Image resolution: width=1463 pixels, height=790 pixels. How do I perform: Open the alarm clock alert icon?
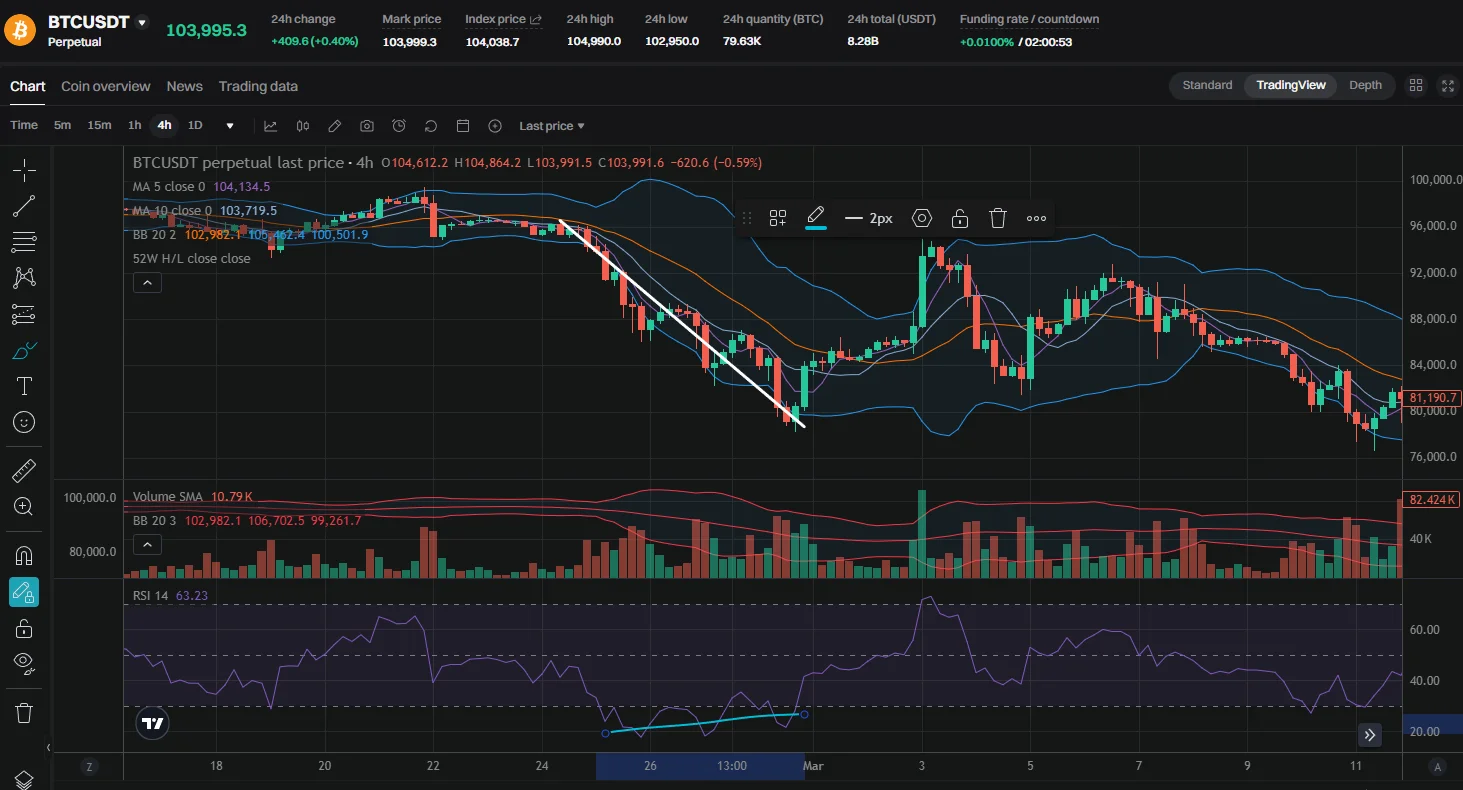click(399, 126)
